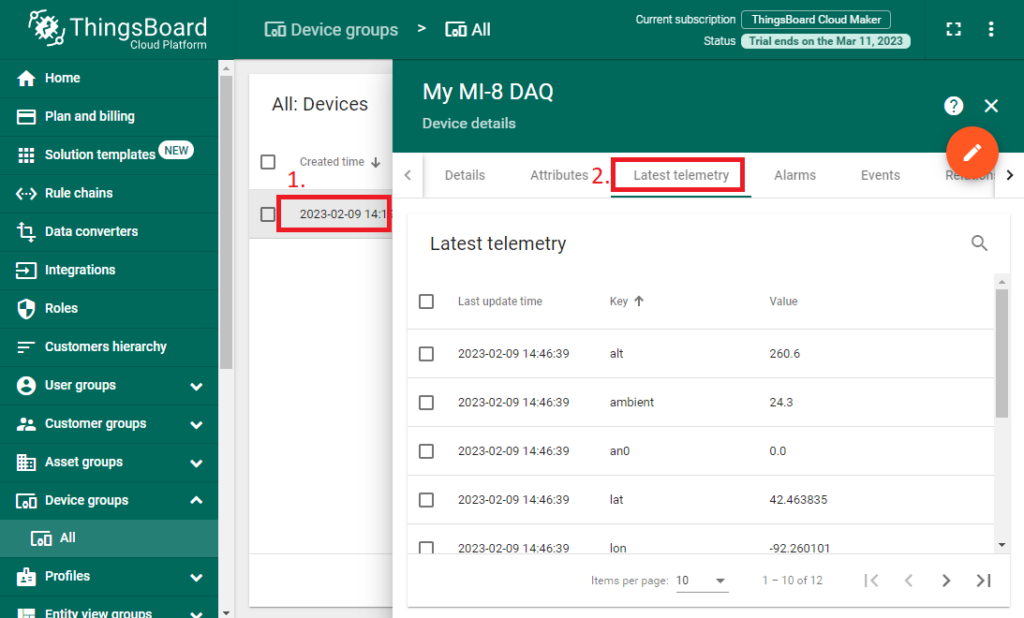The height and width of the screenshot is (618, 1024).
Task: Open Rule chains from sidebar
Action: (78, 193)
